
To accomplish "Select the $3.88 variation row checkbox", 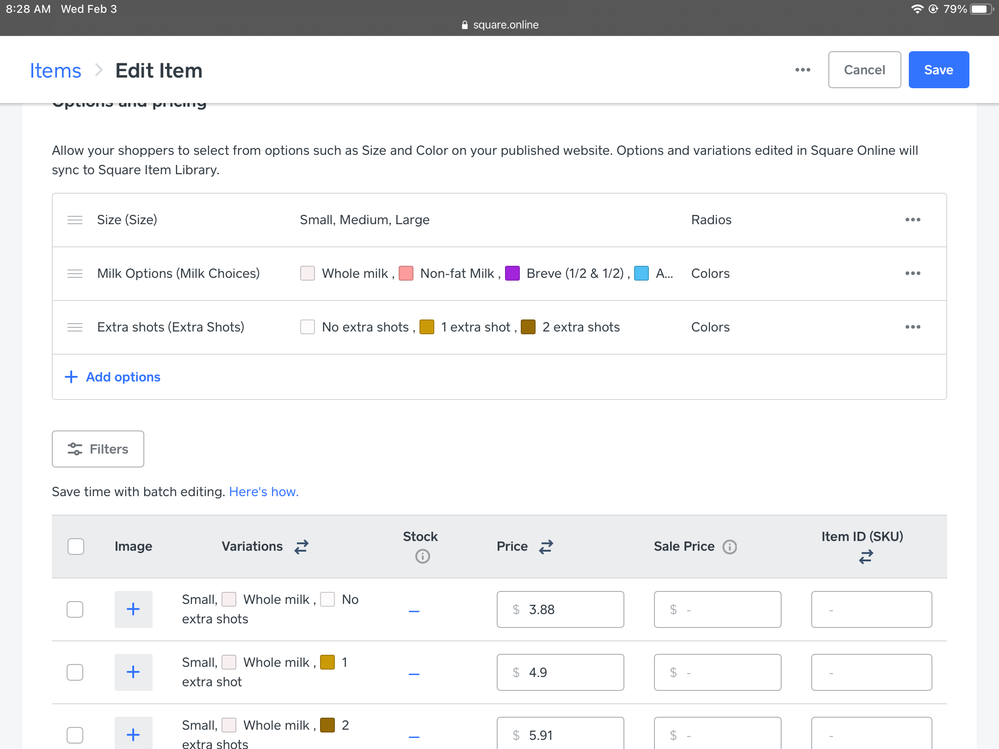I will (x=75, y=609).
